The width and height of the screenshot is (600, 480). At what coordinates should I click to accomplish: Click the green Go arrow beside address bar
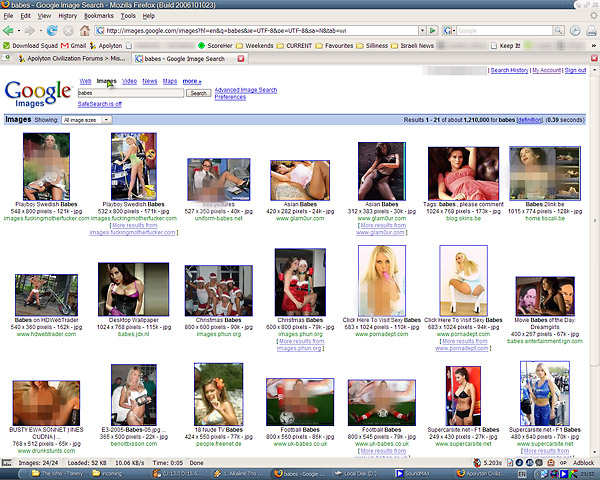pos(431,31)
